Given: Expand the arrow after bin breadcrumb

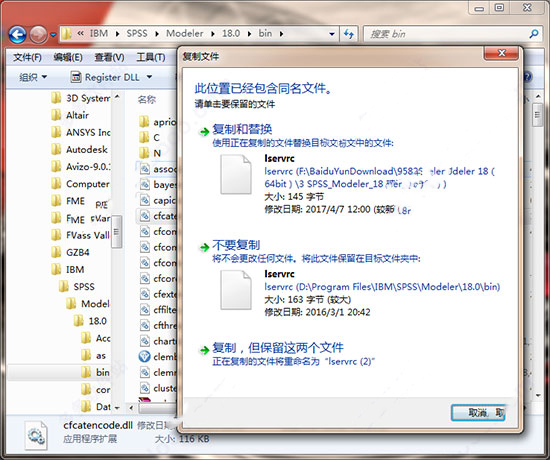Looking at the screenshot, I should 281,34.
